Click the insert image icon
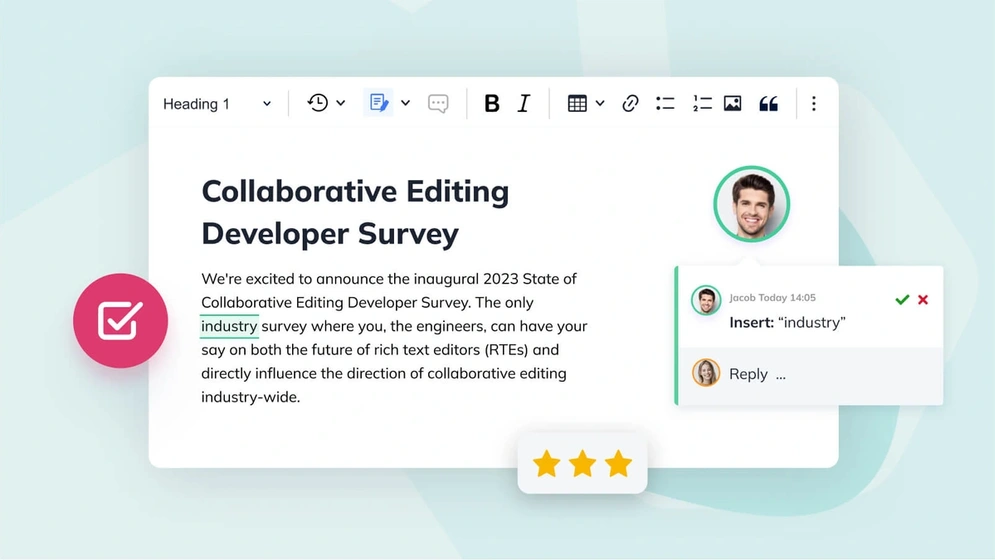995x560 pixels. click(732, 103)
